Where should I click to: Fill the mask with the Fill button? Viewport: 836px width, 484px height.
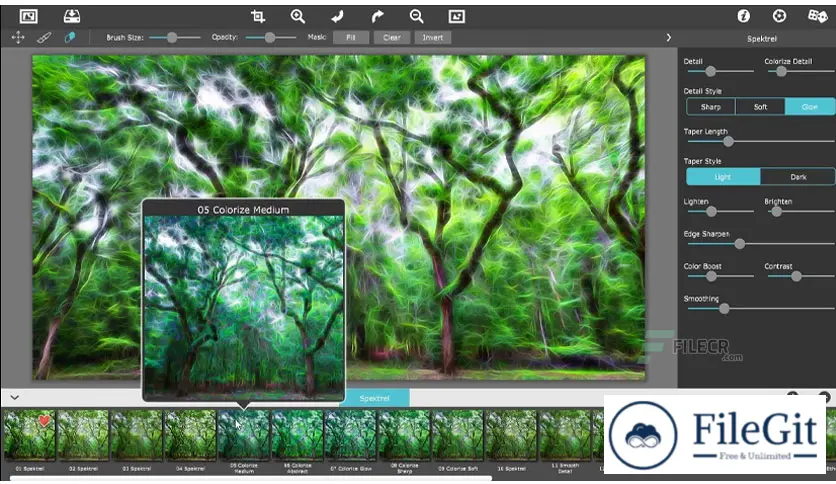click(350, 37)
